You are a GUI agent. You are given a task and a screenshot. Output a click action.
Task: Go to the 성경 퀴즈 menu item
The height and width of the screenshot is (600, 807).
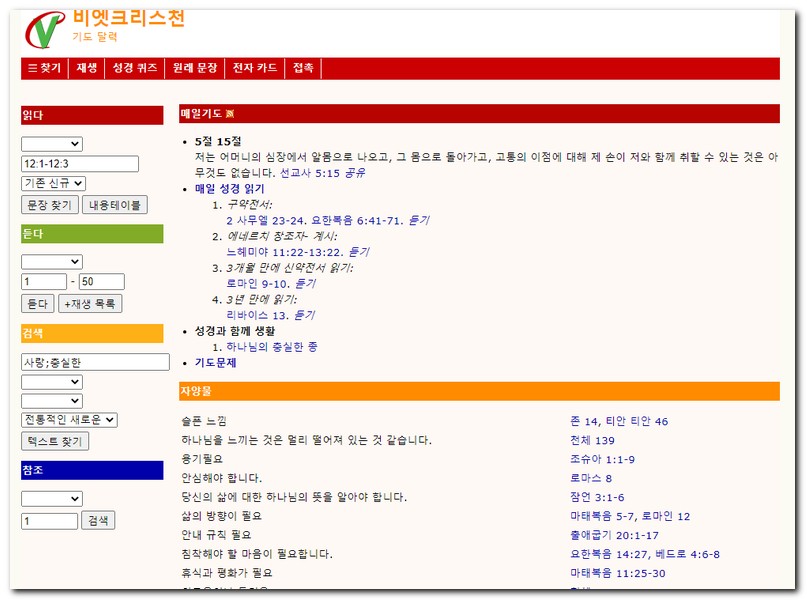pos(134,68)
